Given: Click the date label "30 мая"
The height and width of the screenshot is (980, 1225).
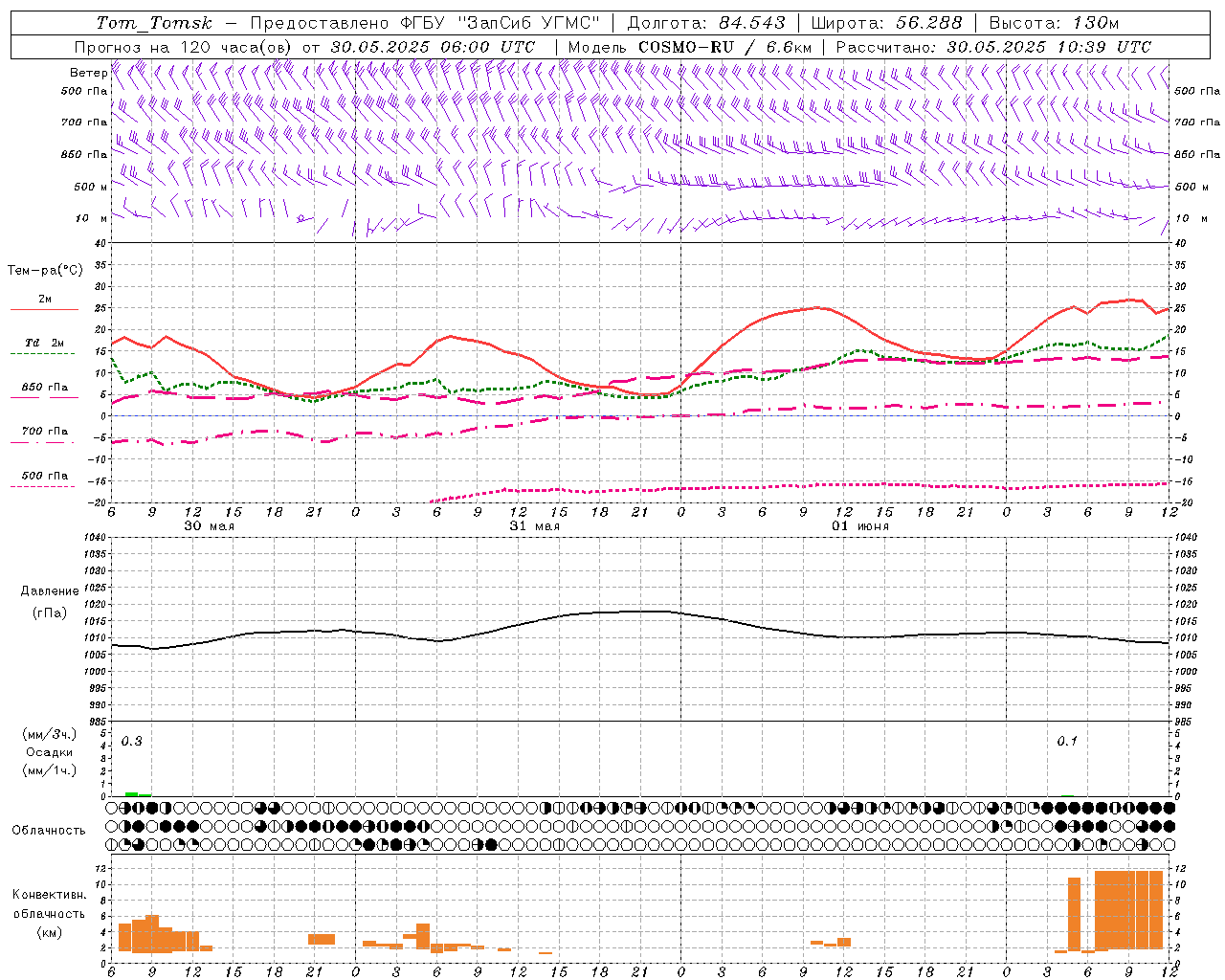Looking at the screenshot, I should click(x=209, y=526).
